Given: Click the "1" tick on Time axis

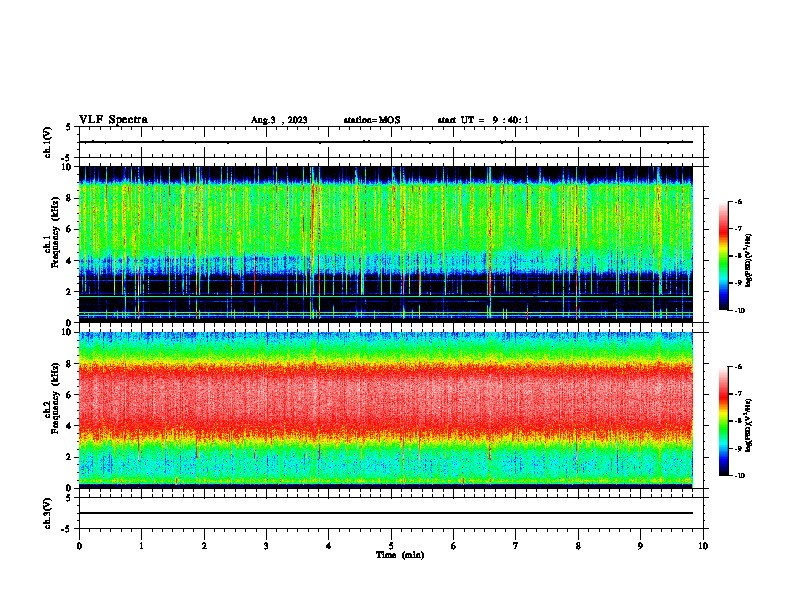Looking at the screenshot, I should pyautogui.click(x=141, y=546).
